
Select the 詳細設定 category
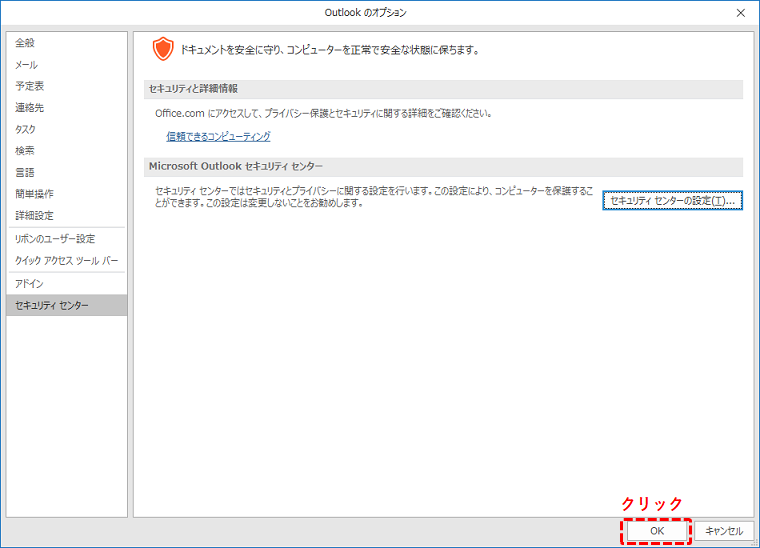click(x=66, y=215)
